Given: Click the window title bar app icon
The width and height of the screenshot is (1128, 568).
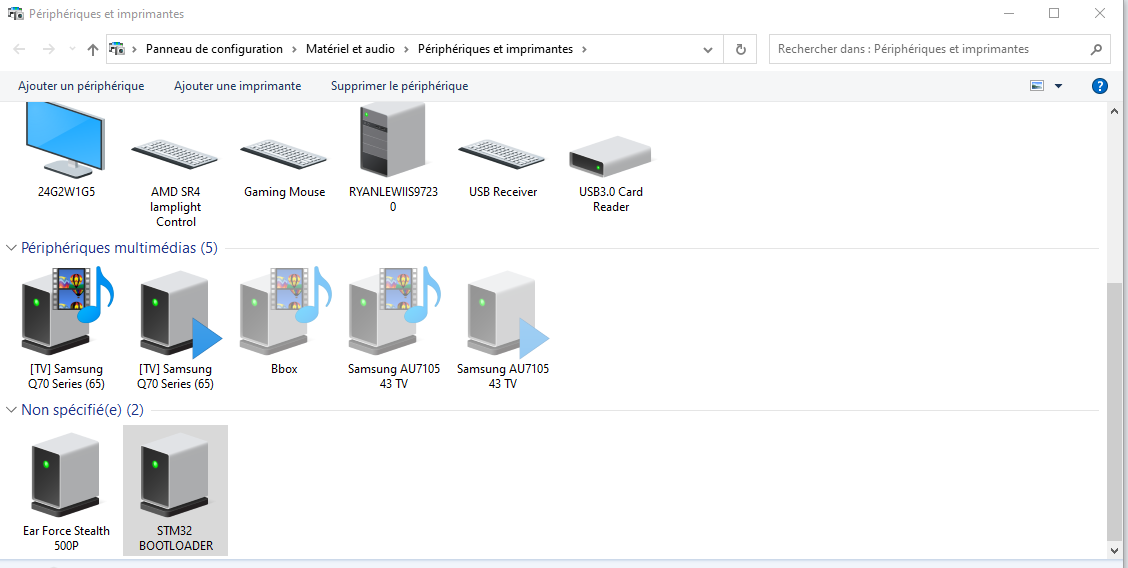Looking at the screenshot, I should [15, 14].
